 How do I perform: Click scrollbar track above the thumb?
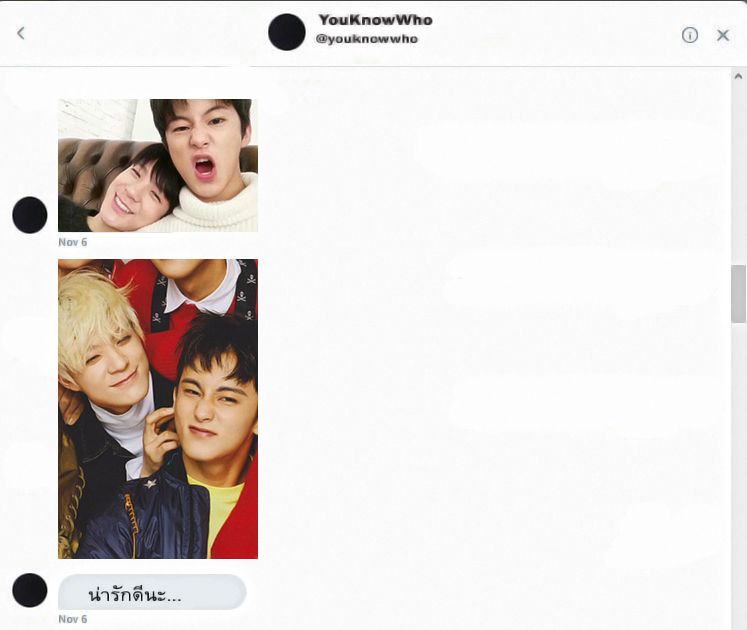738,174
